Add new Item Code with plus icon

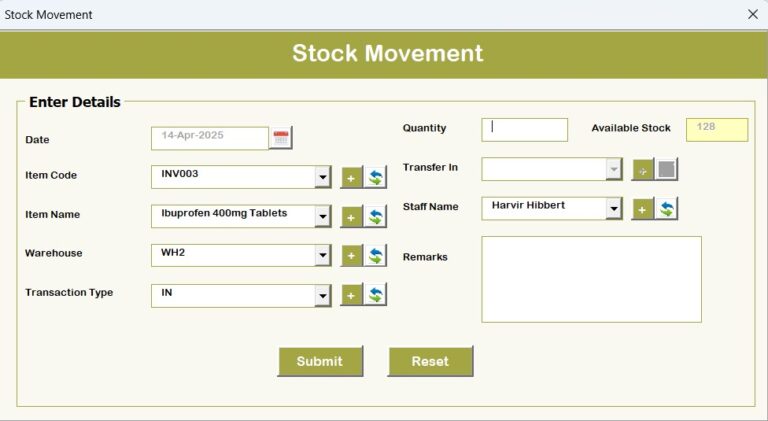tap(351, 178)
